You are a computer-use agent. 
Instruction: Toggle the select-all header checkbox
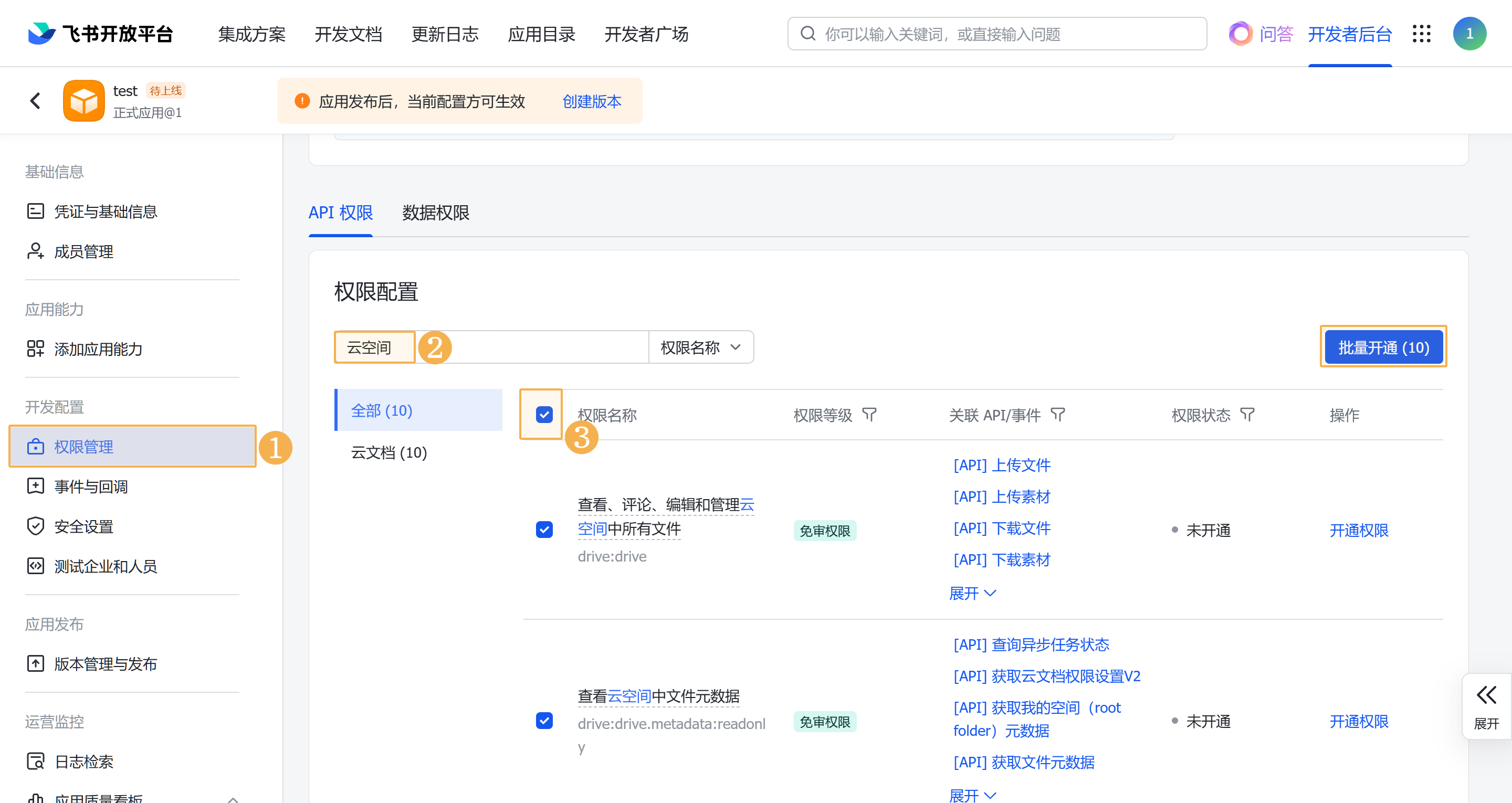(544, 415)
